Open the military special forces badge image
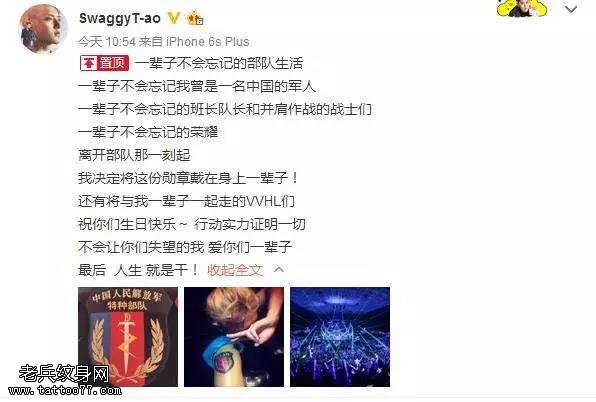The width and height of the screenshot is (596, 402). (128, 337)
